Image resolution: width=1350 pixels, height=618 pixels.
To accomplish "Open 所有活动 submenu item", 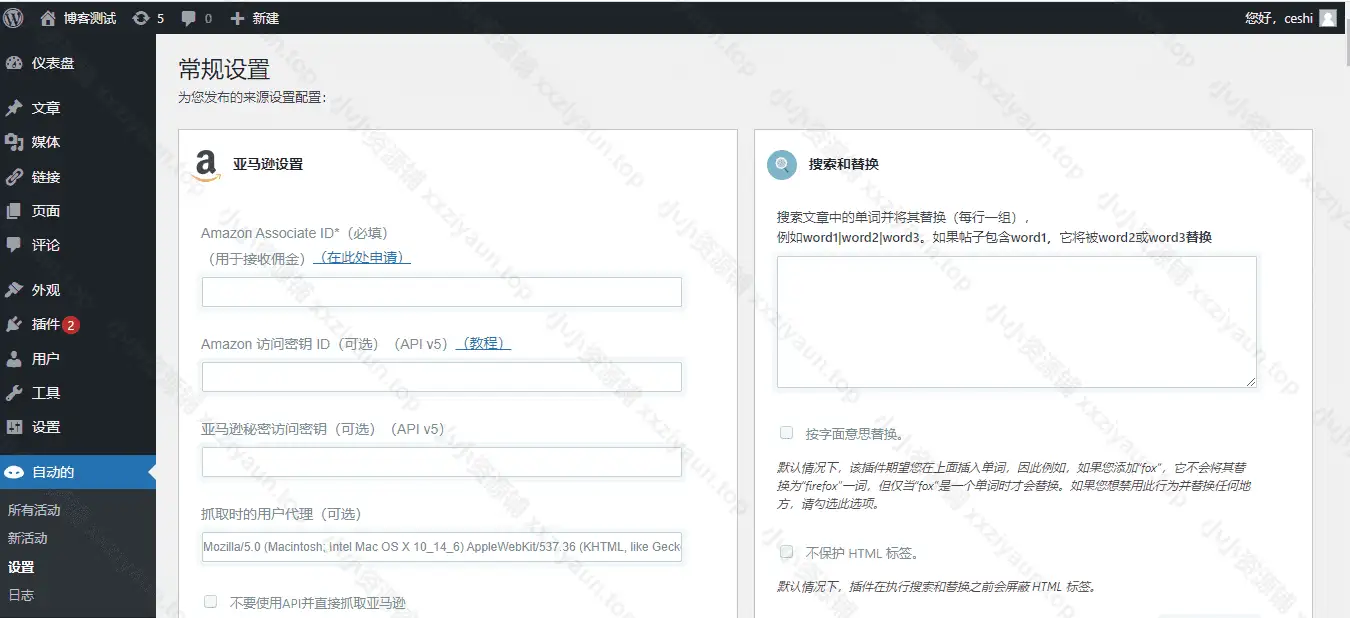I will (x=34, y=510).
